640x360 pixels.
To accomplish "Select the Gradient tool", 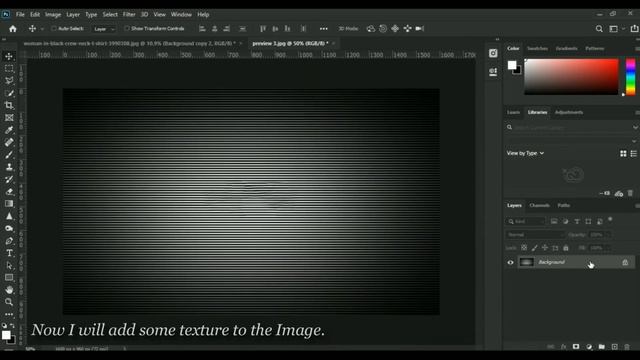I will [x=9, y=204].
